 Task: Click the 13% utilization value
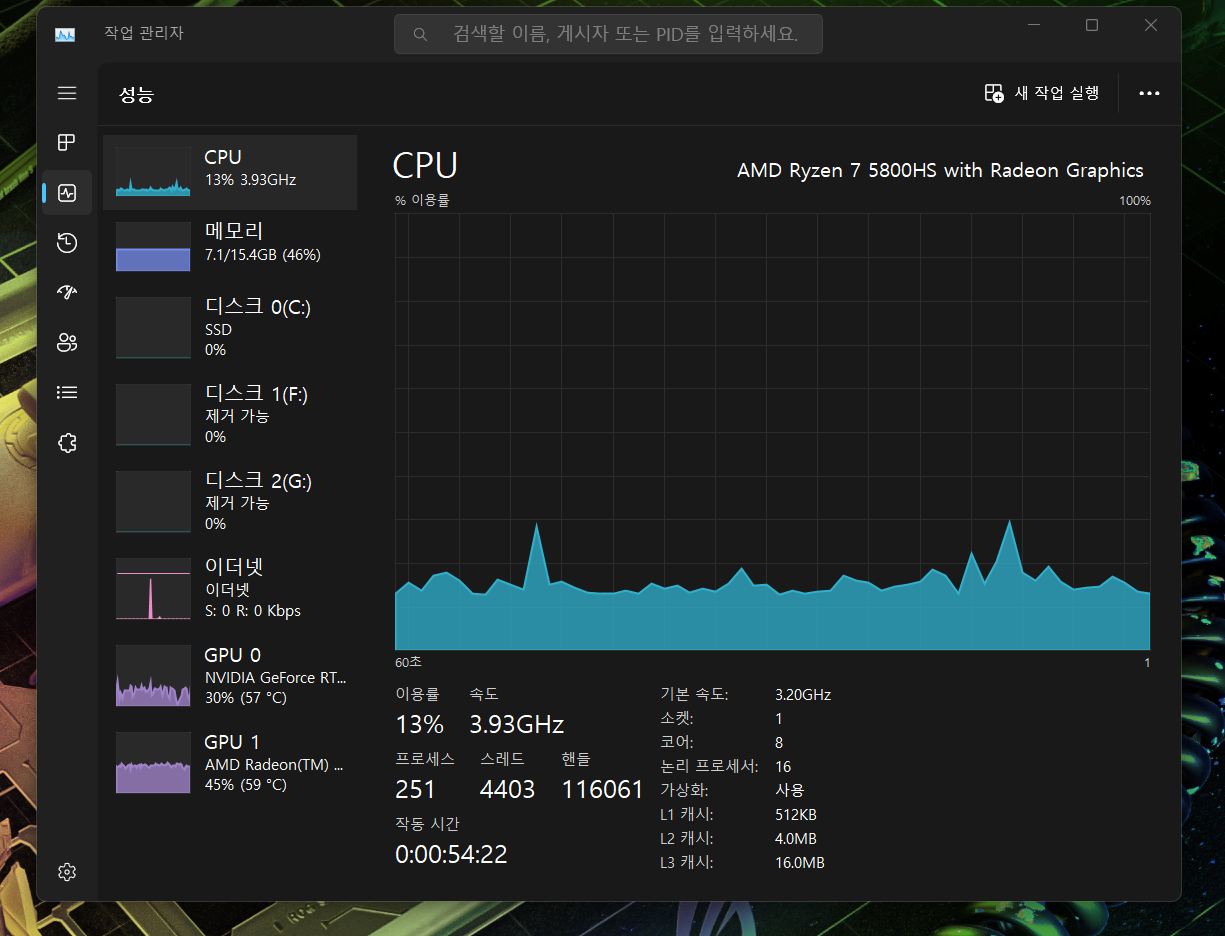419,724
